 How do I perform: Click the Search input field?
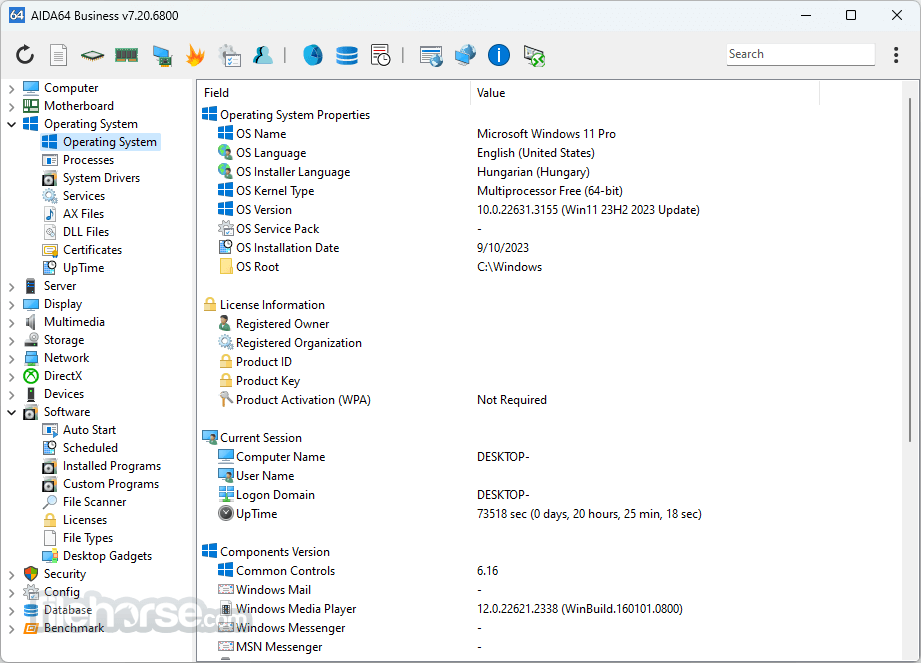coord(800,54)
